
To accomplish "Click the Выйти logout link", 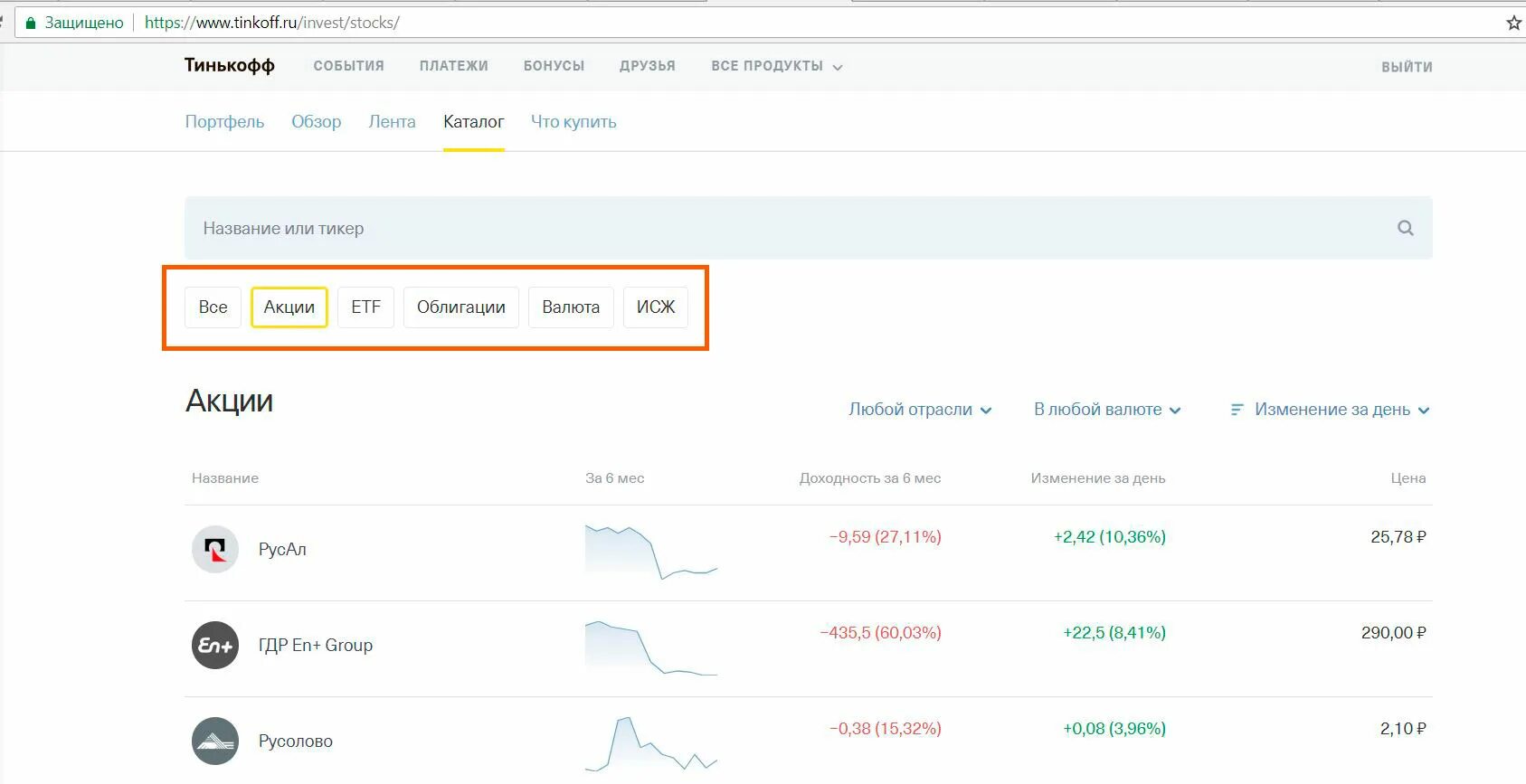I will point(1407,67).
